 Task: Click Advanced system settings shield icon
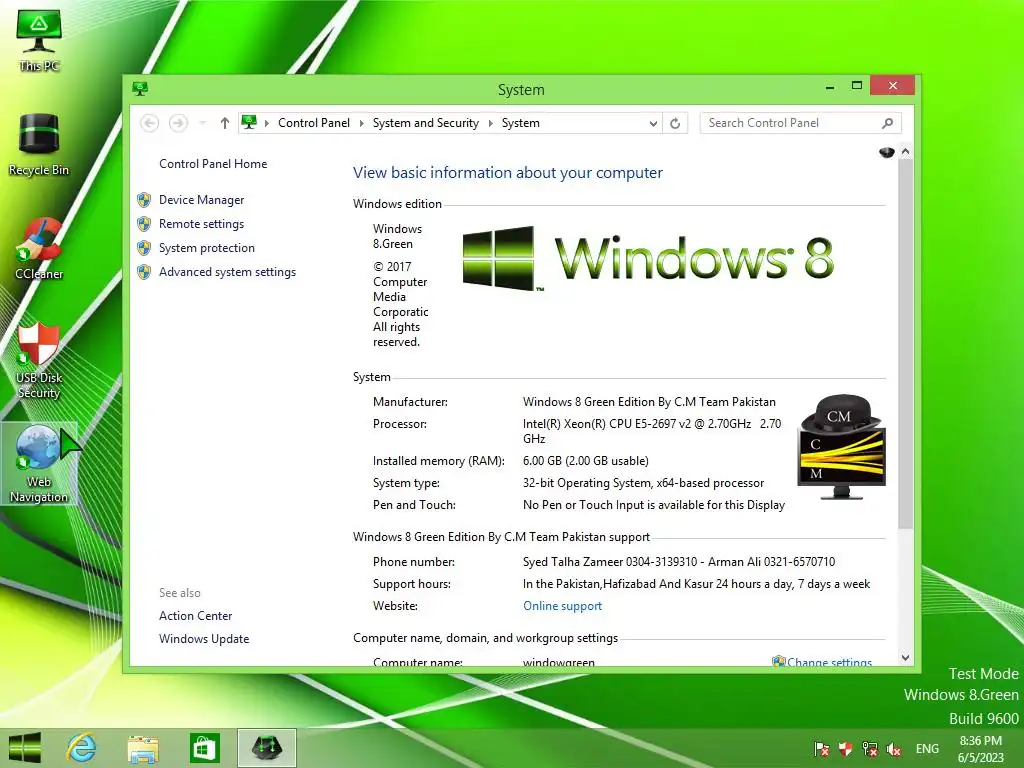click(144, 272)
